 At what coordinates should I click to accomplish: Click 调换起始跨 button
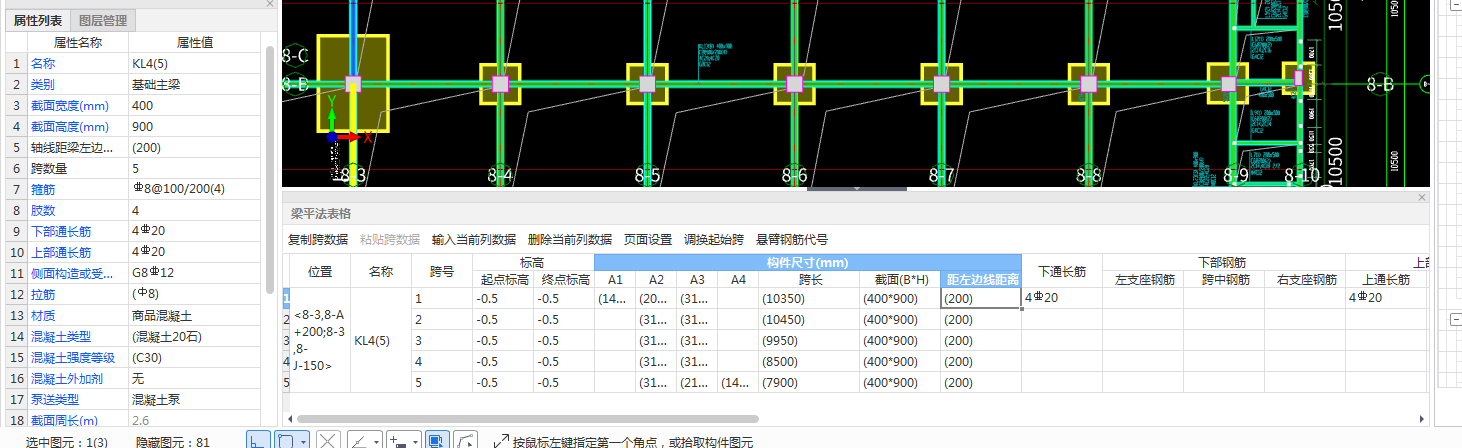pos(714,239)
